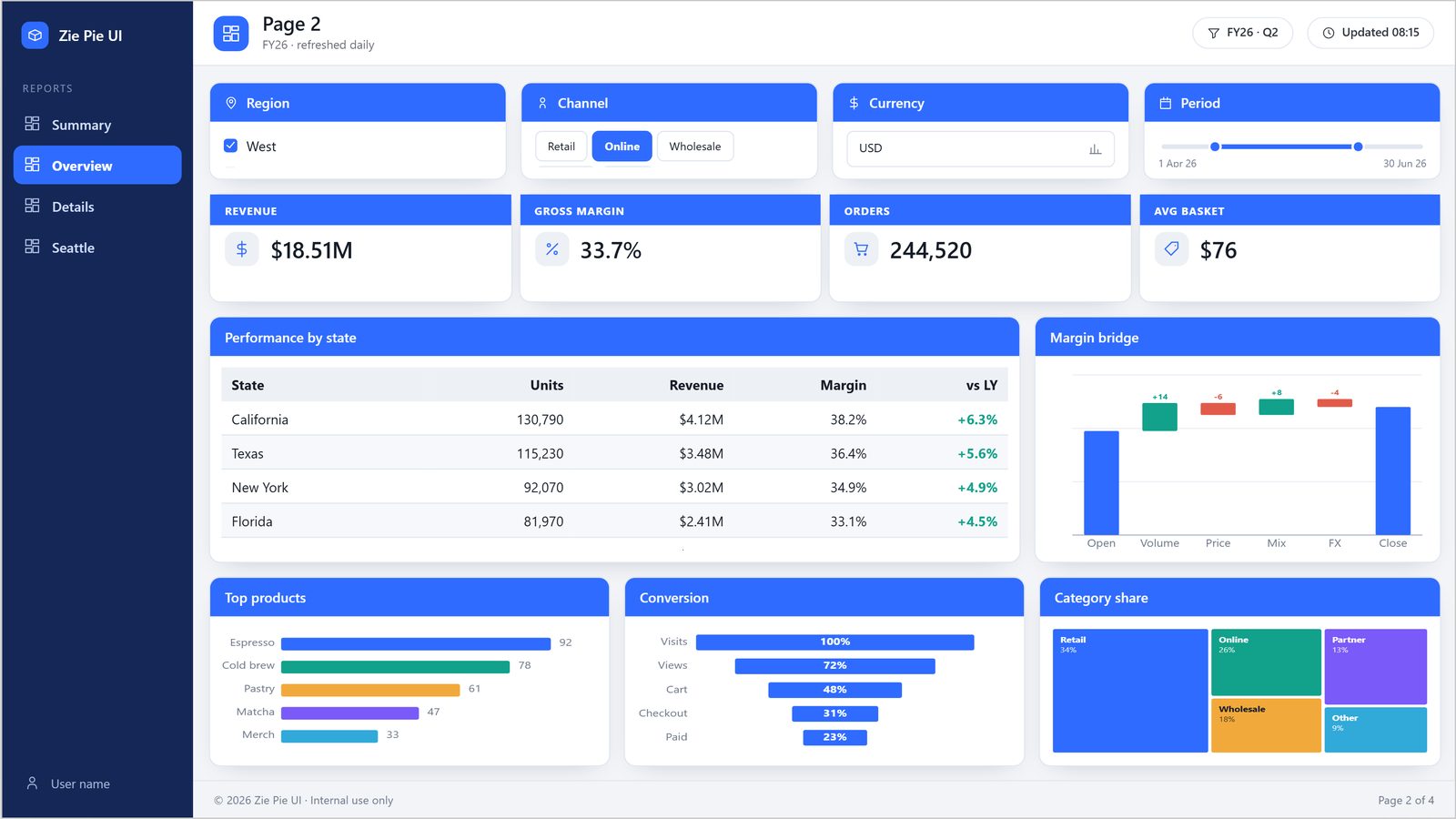Click the California row state name
Image resolution: width=1456 pixels, height=819 pixels.
(x=259, y=420)
